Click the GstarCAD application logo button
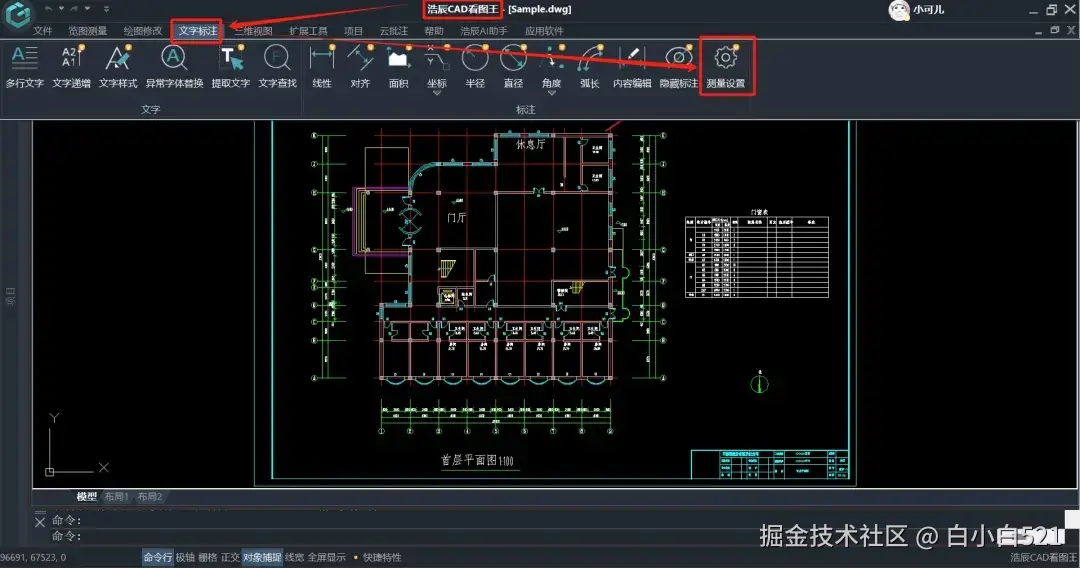This screenshot has width=1080, height=568. (x=17, y=14)
